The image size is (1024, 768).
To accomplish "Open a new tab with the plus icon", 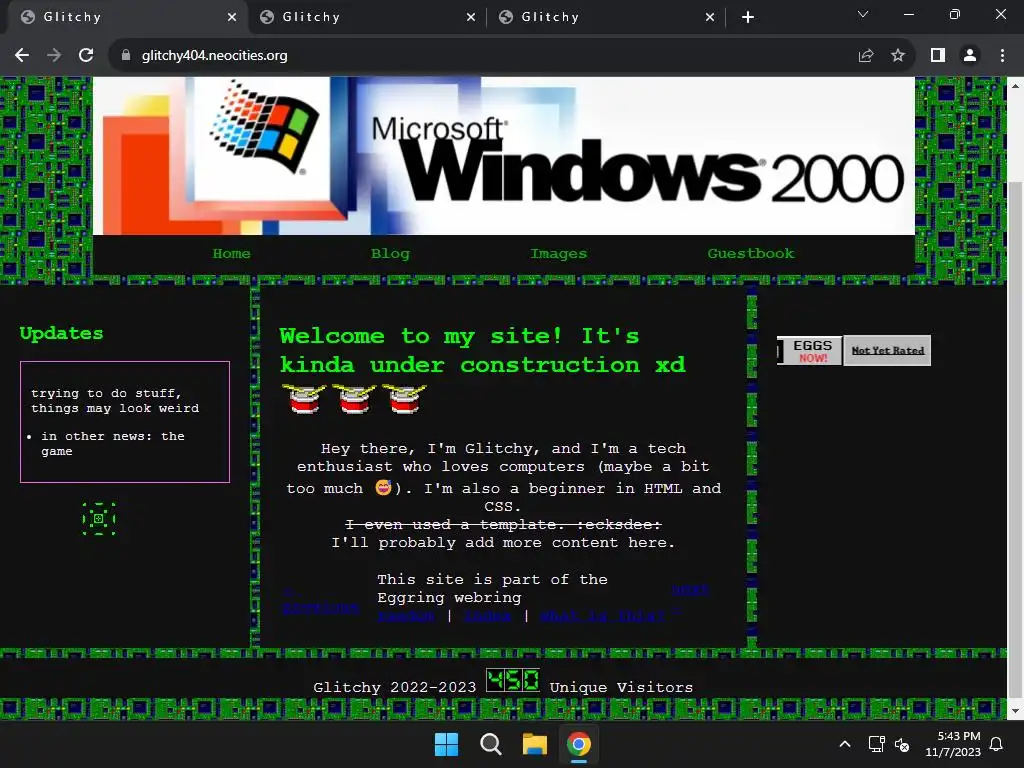I will coord(748,17).
